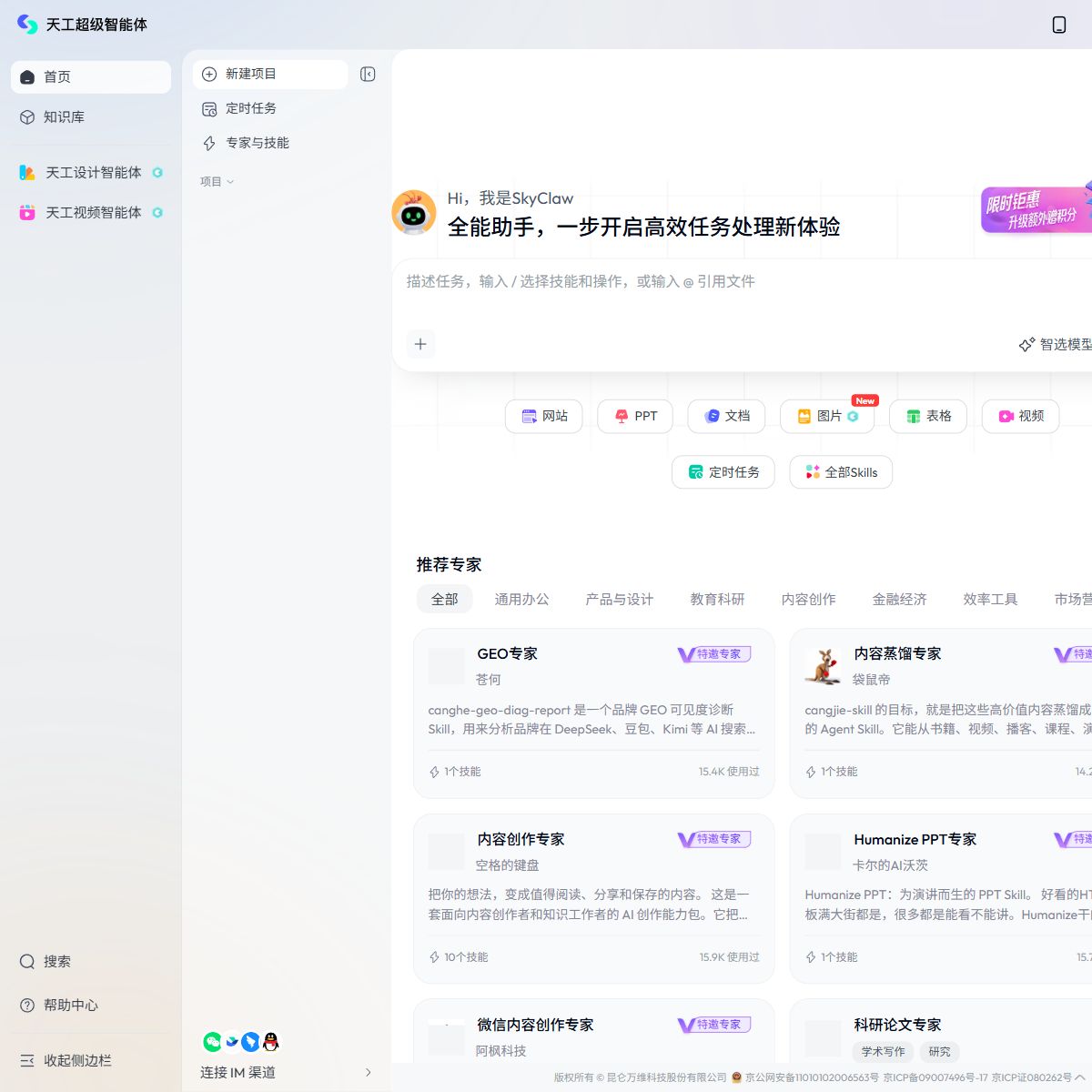1092x1092 pixels.
Task: Click the SkyClaw robot avatar
Action: pyautogui.click(x=414, y=213)
